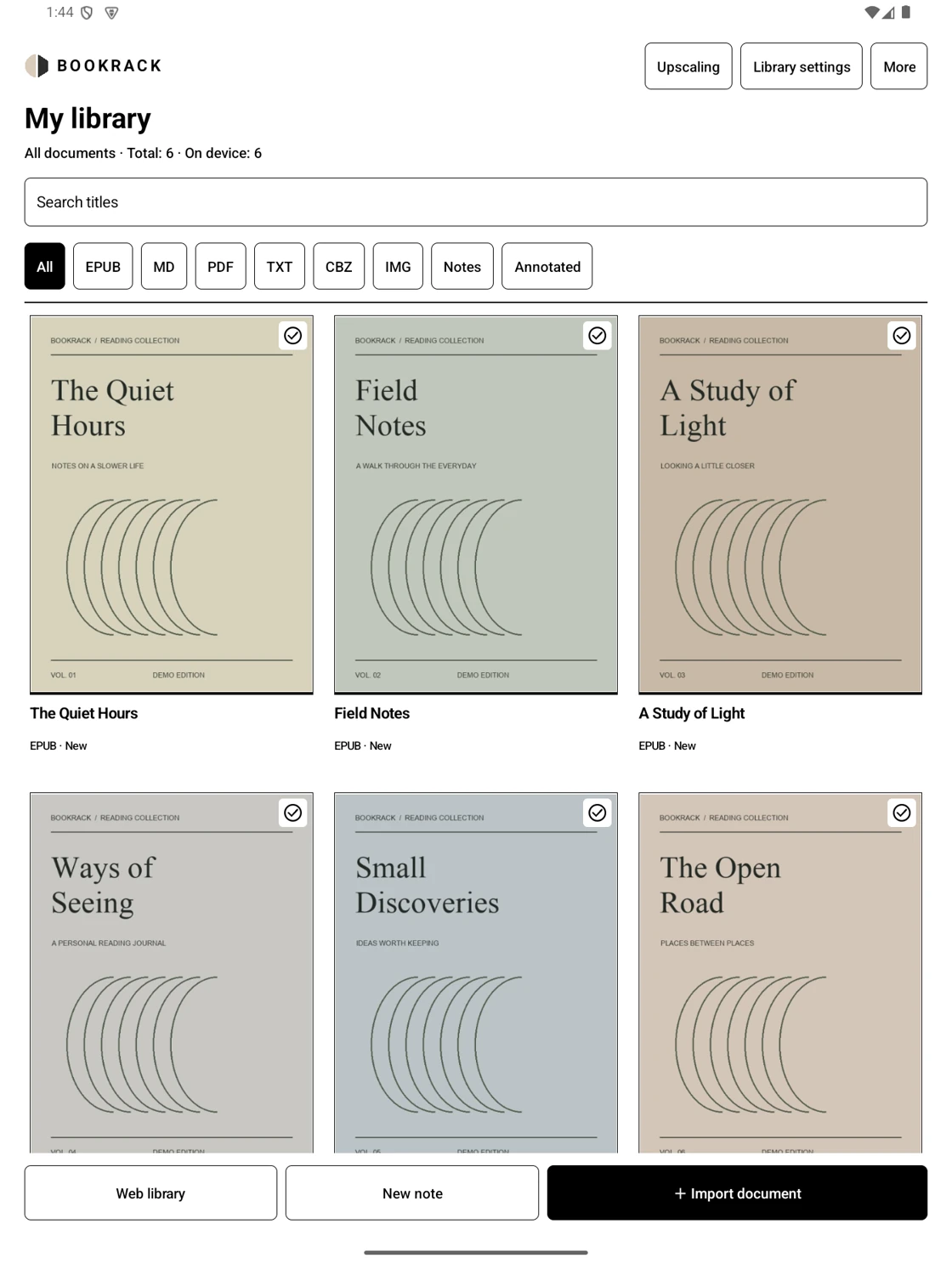Click Field Notes title below cover
The width and height of the screenshot is (952, 1269).
click(x=372, y=713)
